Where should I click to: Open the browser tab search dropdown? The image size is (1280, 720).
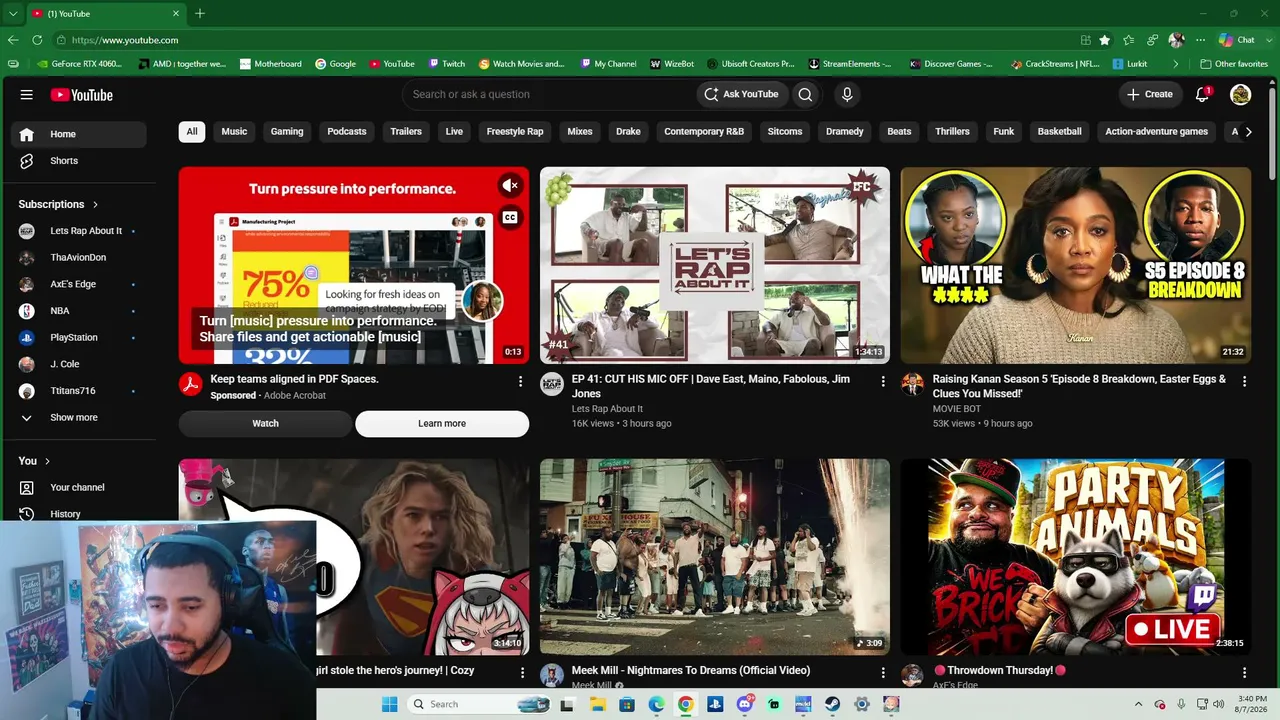(x=13, y=13)
